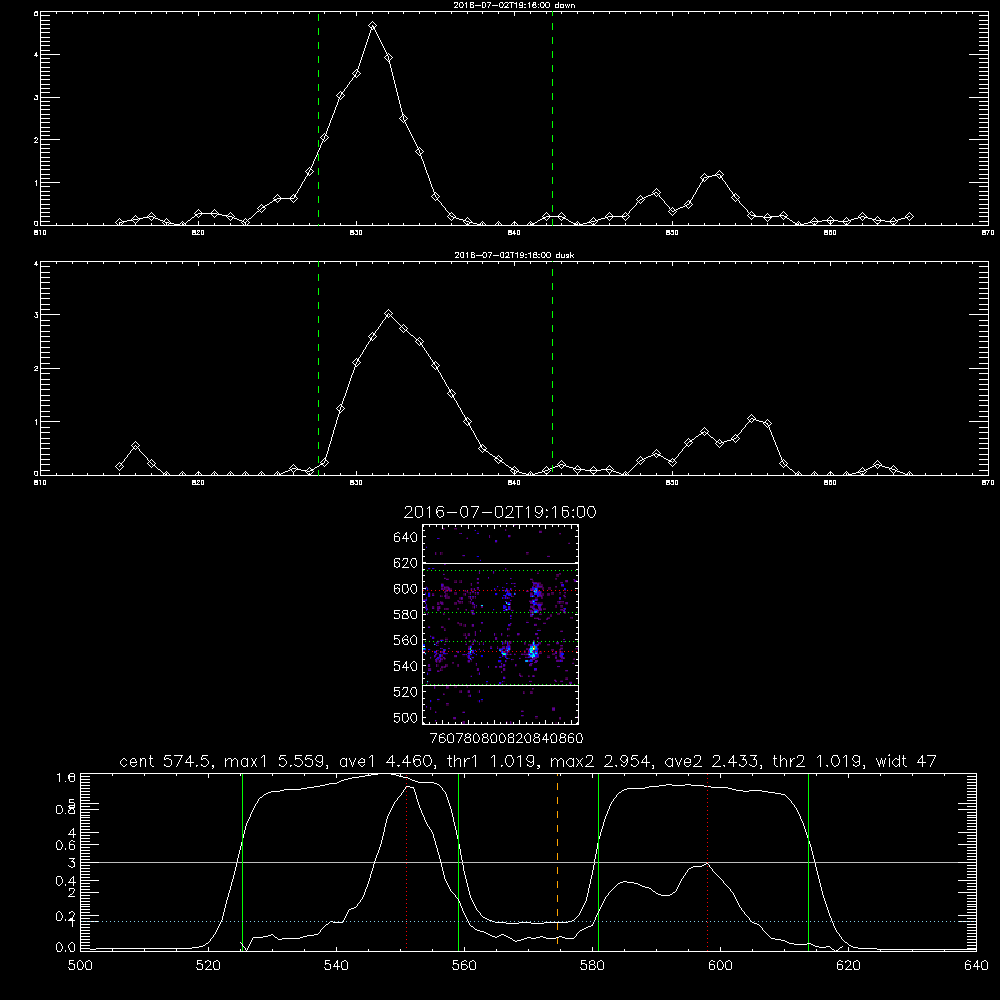The image size is (1000, 1000).
Task: Click the 560 label on the image y-axis
Action: [406, 640]
